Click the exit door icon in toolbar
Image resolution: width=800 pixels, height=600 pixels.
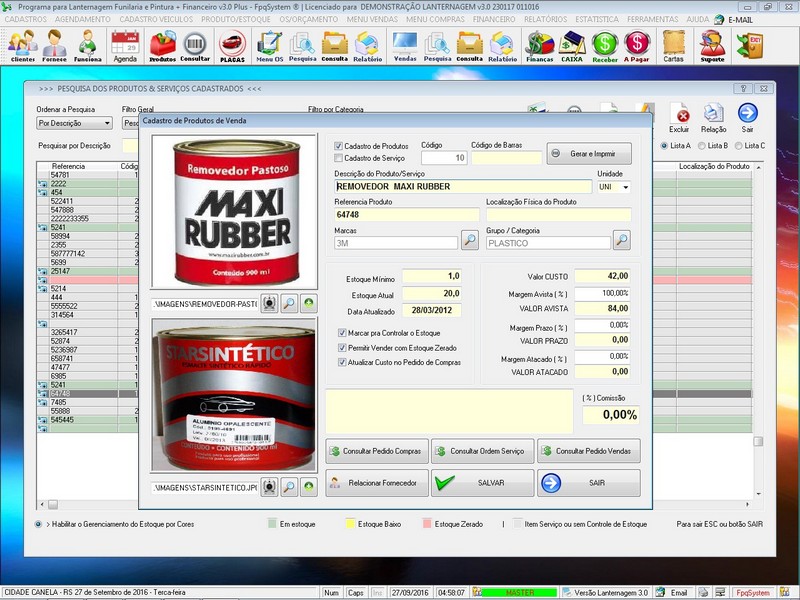point(749,45)
